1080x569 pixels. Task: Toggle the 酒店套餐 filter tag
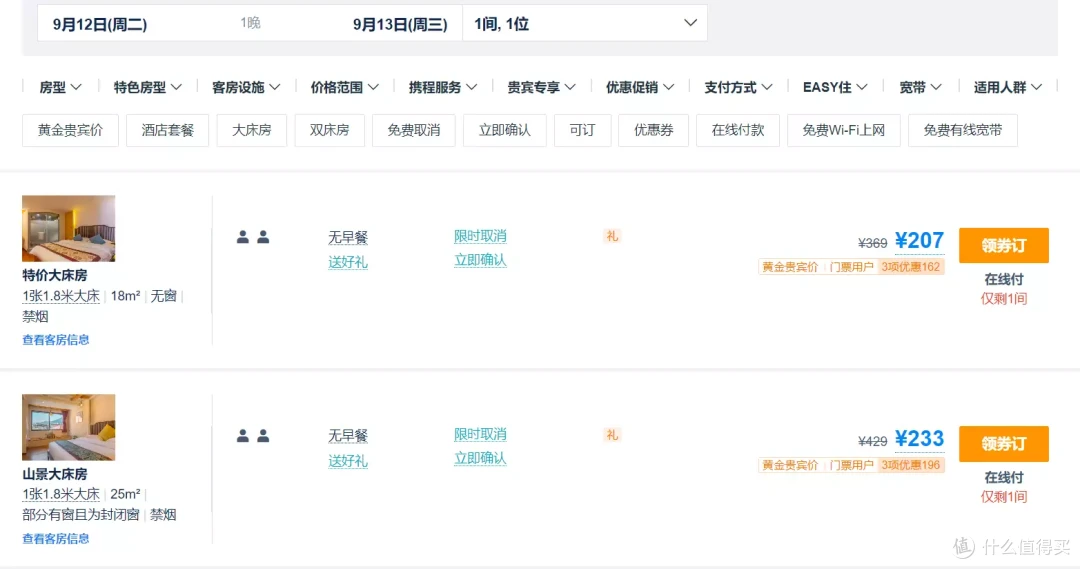pos(167,130)
